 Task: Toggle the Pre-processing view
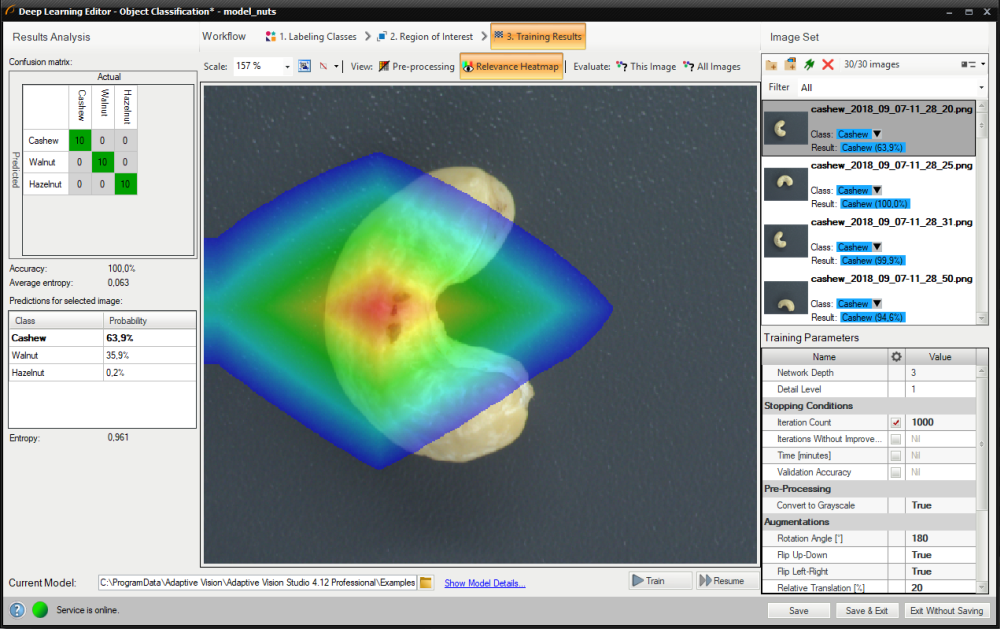(x=415, y=67)
